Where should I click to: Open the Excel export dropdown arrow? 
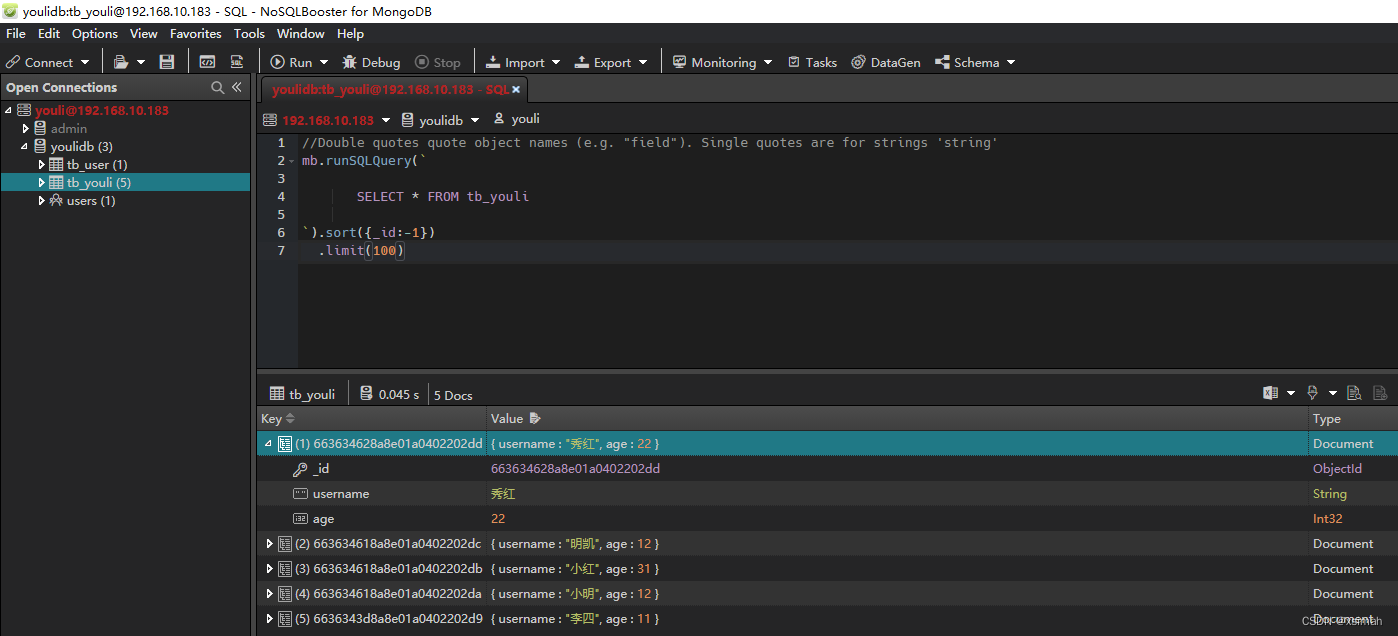(1290, 393)
